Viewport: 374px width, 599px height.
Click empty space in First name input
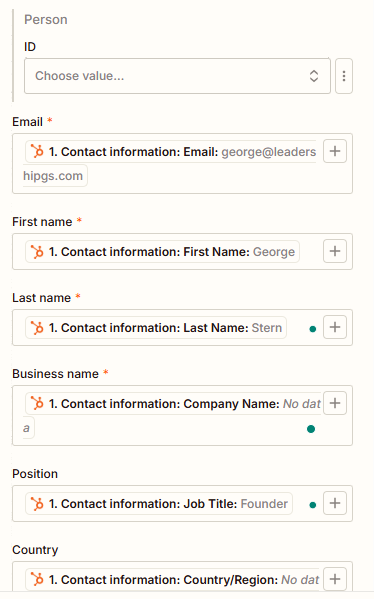pos(311,252)
